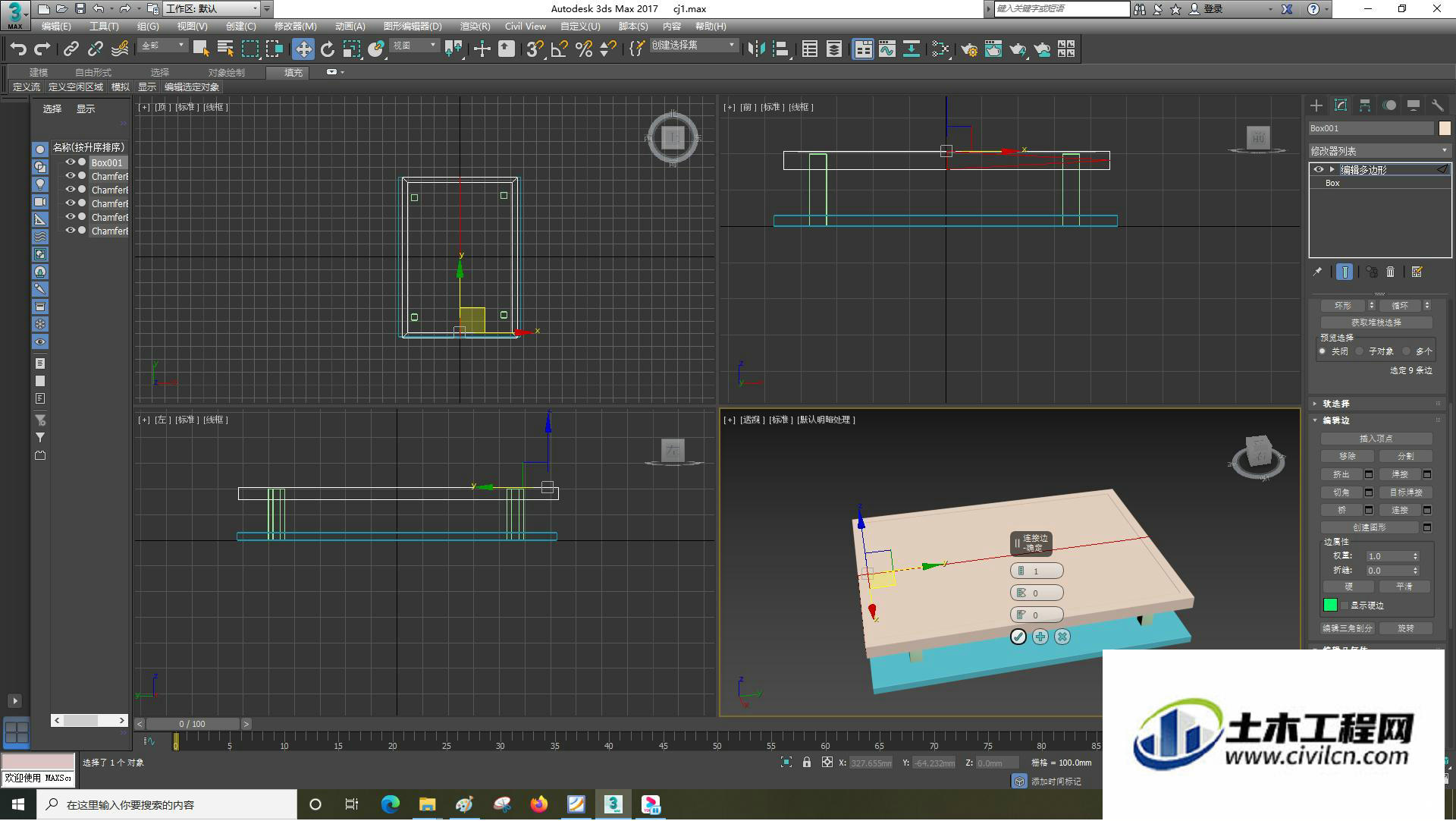Screen dimensions: 1456x821
Task: Toggle selection lock in status bar
Action: point(807,763)
